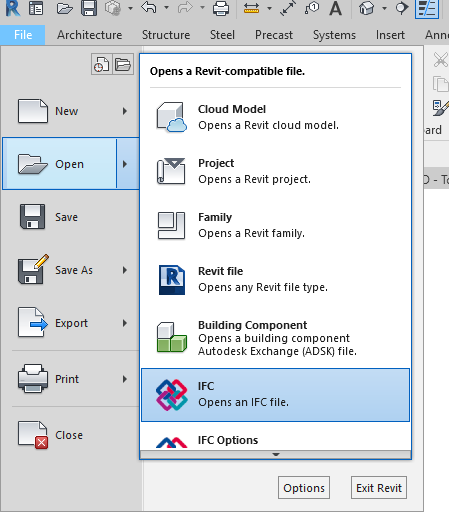Select the Text tool letter A icon
Image resolution: width=449 pixels, height=530 pixels.
click(x=335, y=8)
